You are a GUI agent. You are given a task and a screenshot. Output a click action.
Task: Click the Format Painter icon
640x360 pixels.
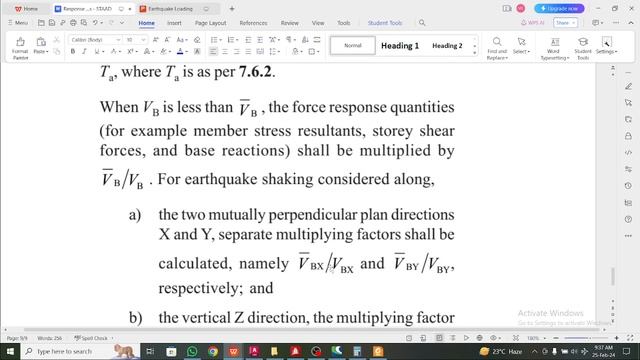[x=20, y=41]
